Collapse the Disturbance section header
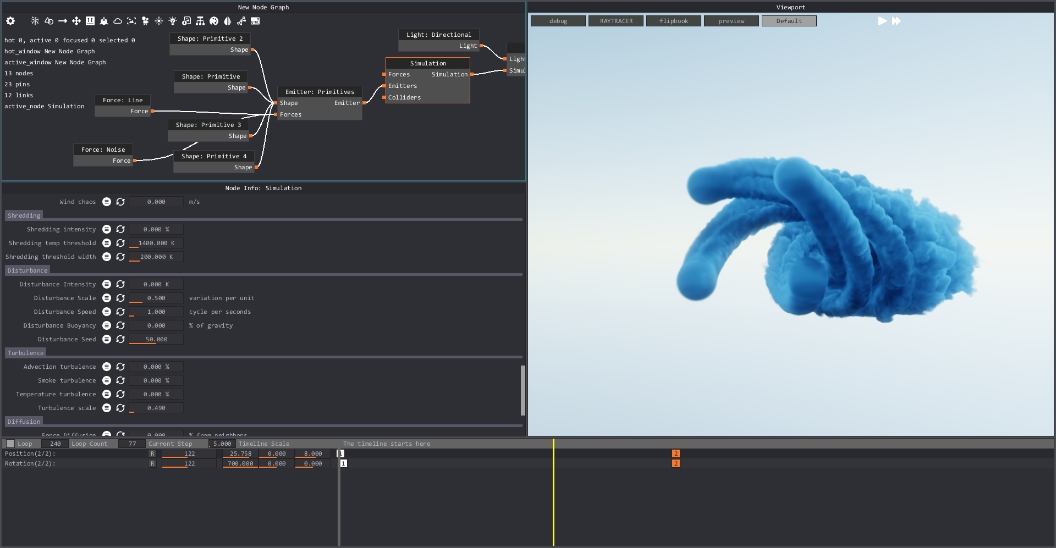This screenshot has height=548, width=1056. (27, 270)
